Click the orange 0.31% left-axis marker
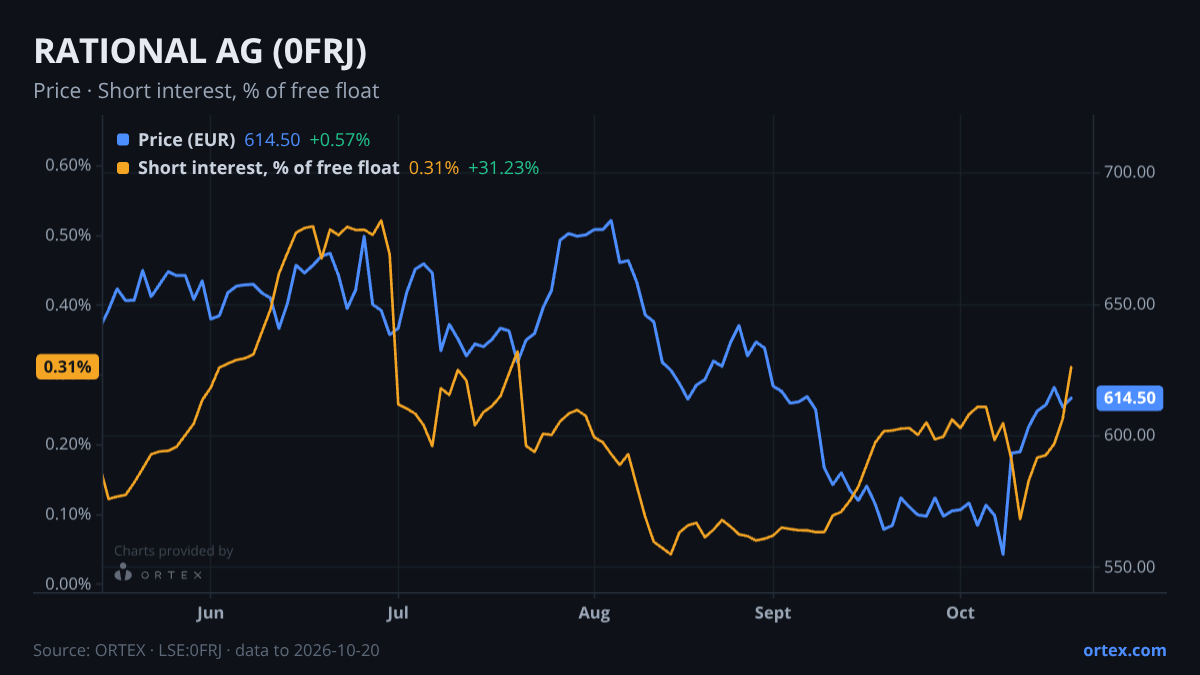 (x=67, y=367)
